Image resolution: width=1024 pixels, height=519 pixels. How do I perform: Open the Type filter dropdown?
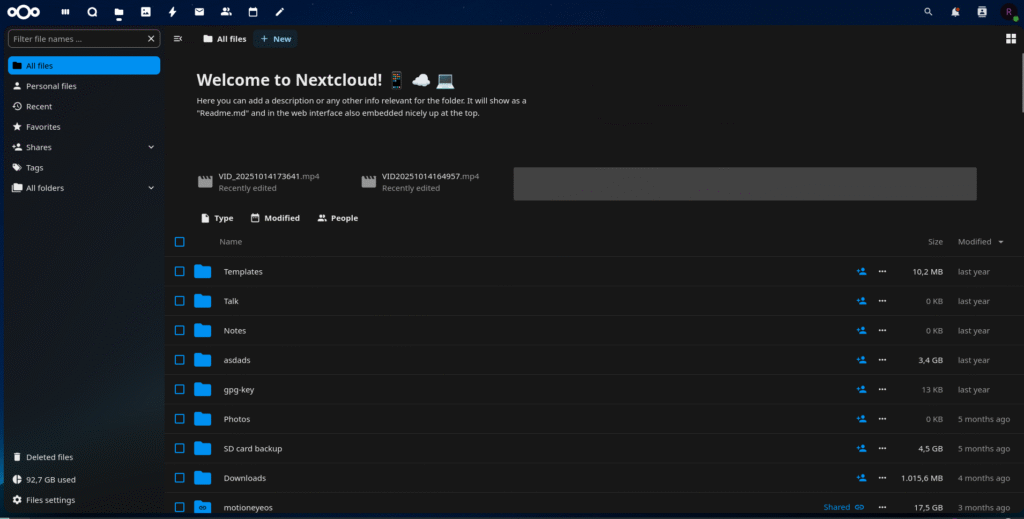217,218
